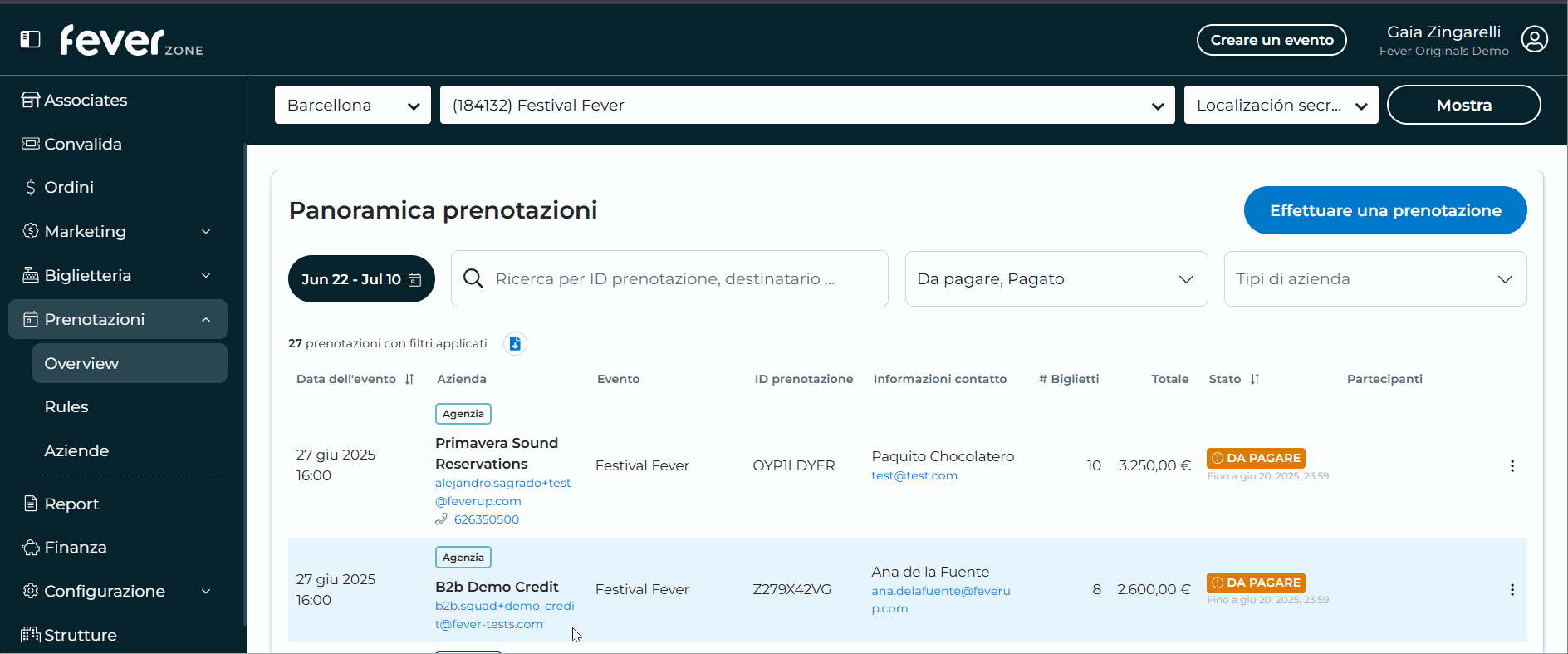1568x654 pixels.
Task: Click the Marketing badge icon
Action: pyautogui.click(x=31, y=231)
